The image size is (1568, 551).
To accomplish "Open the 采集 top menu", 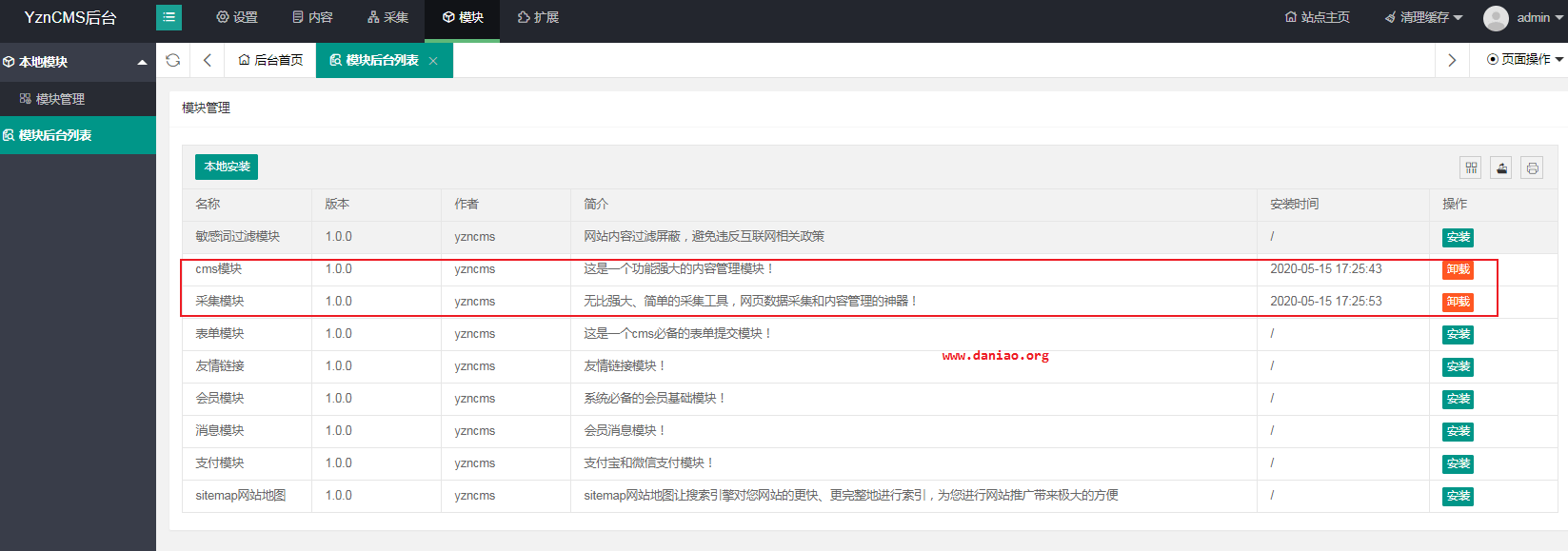I will pyautogui.click(x=387, y=17).
